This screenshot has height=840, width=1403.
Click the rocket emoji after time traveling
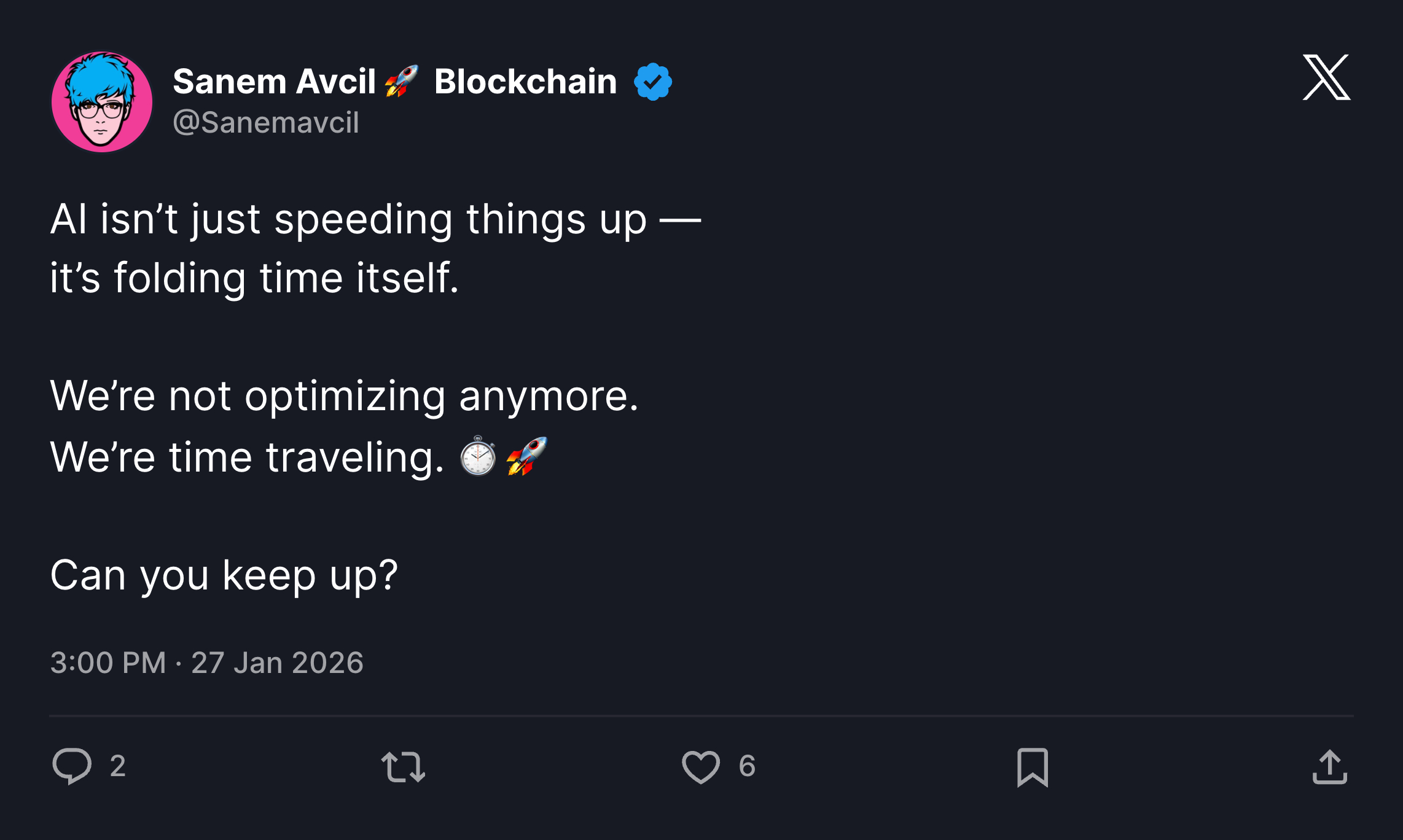tap(524, 456)
